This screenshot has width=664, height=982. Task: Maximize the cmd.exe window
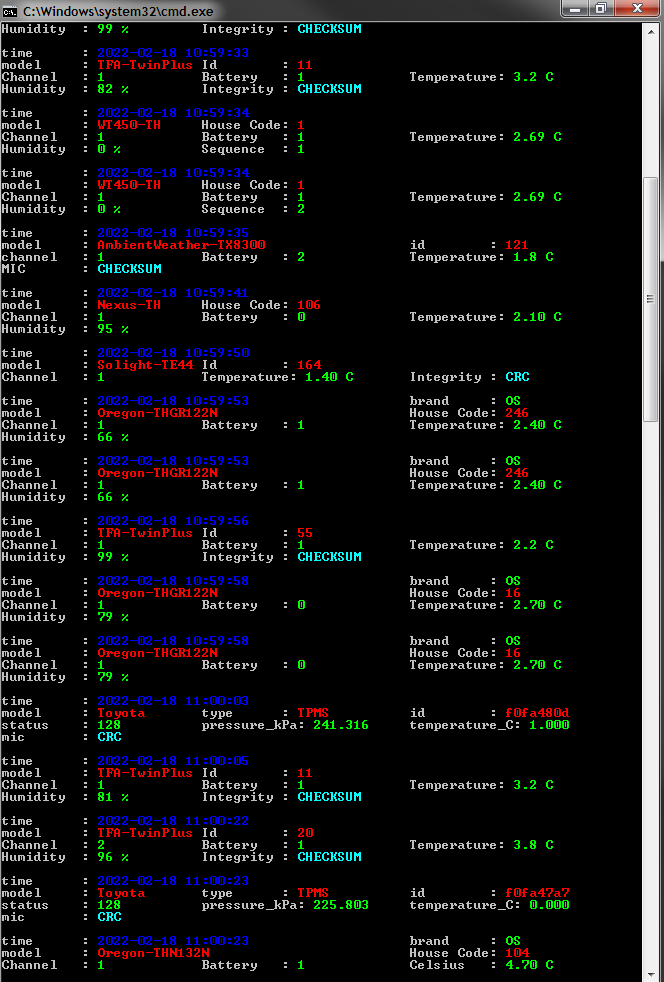pos(602,9)
